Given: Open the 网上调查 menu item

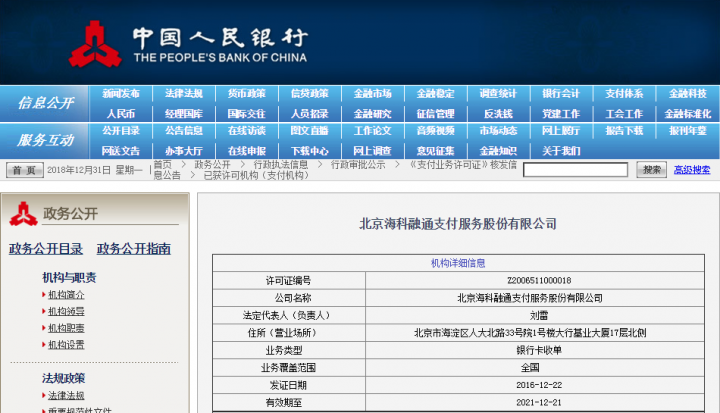Looking at the screenshot, I should 372,151.
